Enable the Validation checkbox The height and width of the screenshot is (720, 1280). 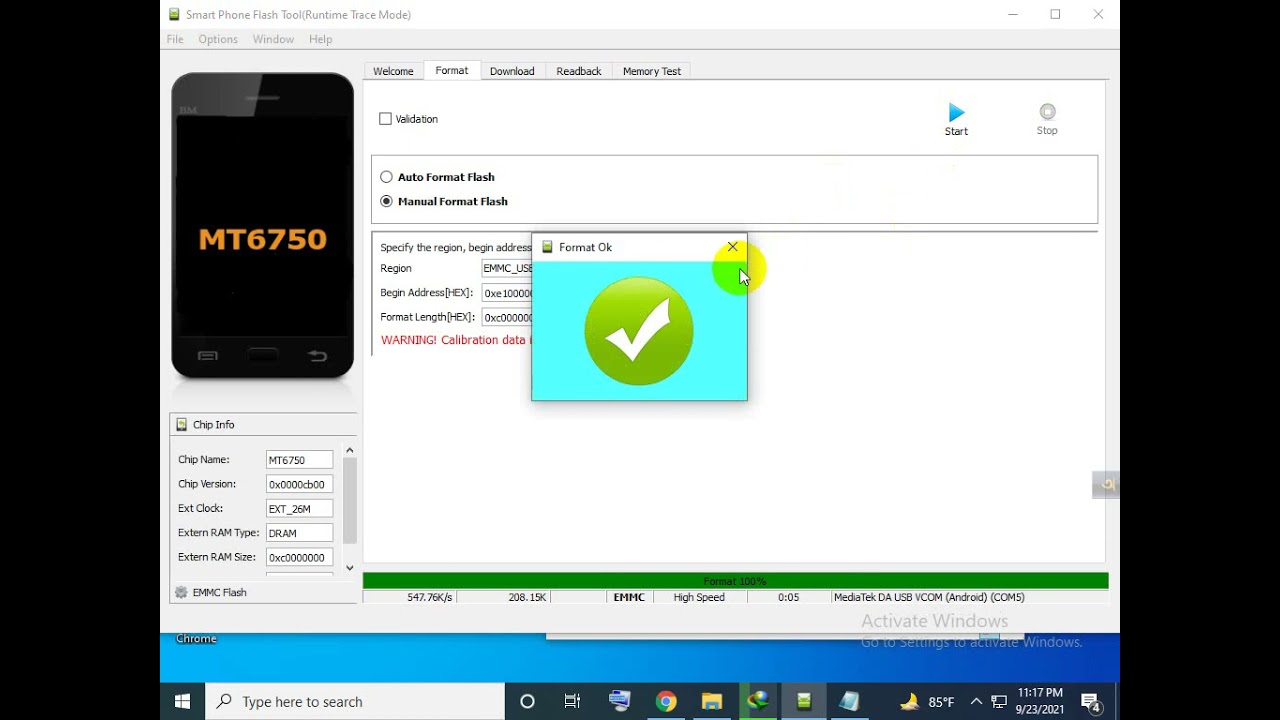pos(385,119)
